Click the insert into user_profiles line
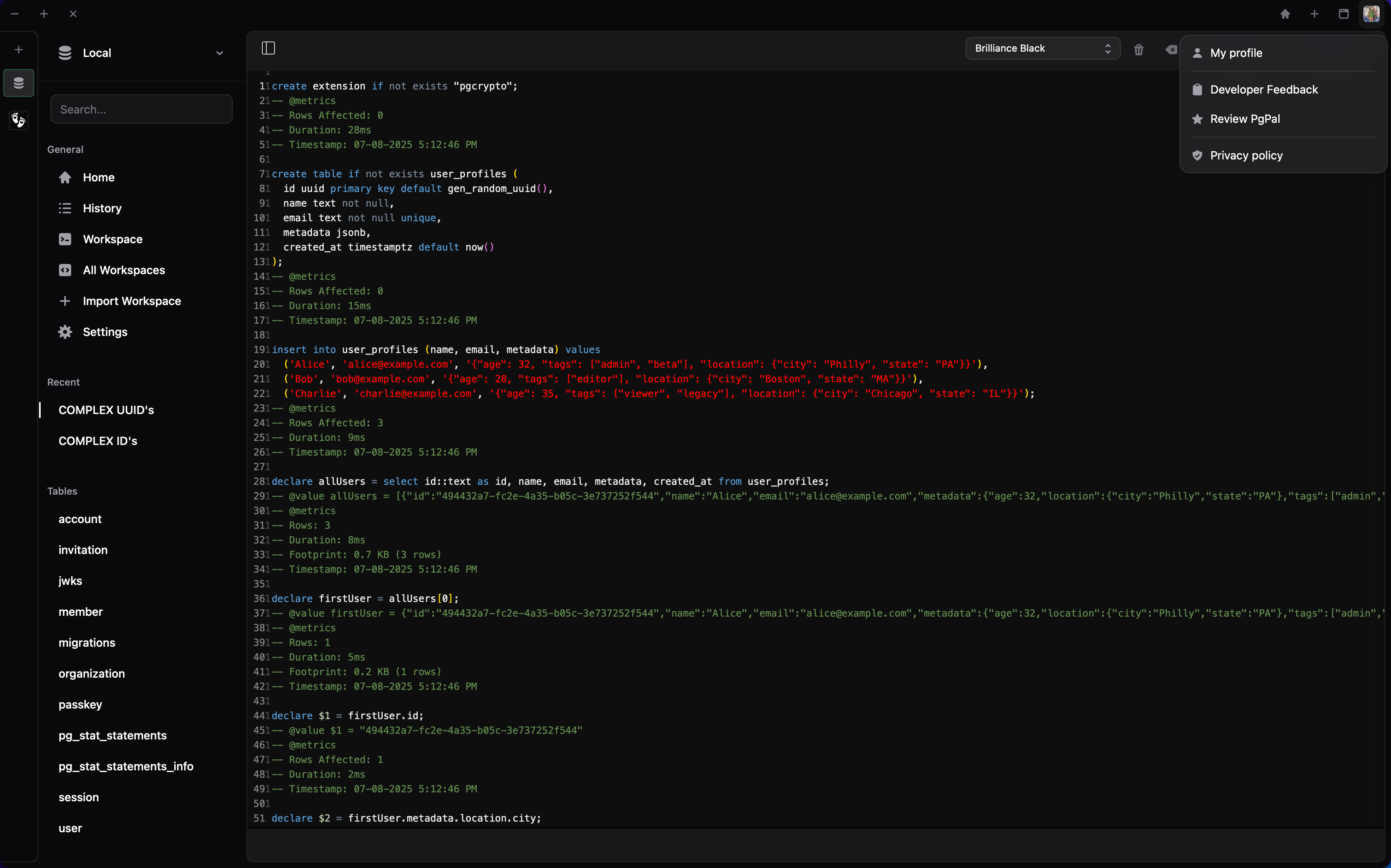The height and width of the screenshot is (868, 1391). pyautogui.click(x=436, y=350)
